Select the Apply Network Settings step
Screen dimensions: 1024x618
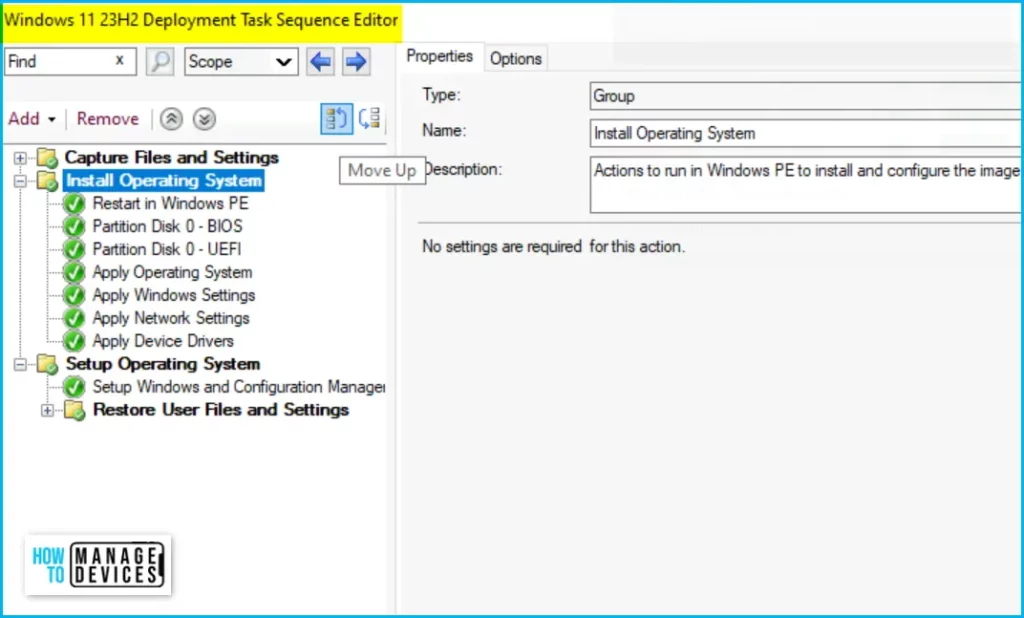[x=171, y=318]
